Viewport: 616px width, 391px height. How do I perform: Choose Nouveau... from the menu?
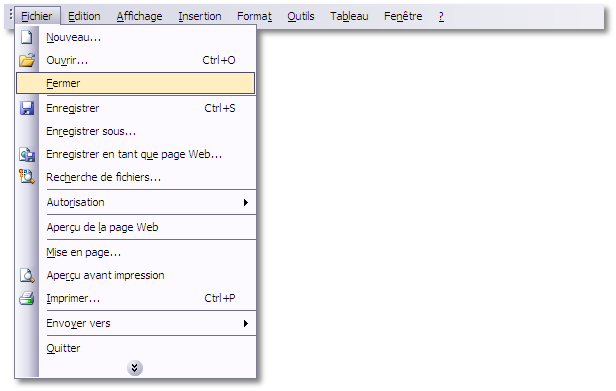point(136,37)
